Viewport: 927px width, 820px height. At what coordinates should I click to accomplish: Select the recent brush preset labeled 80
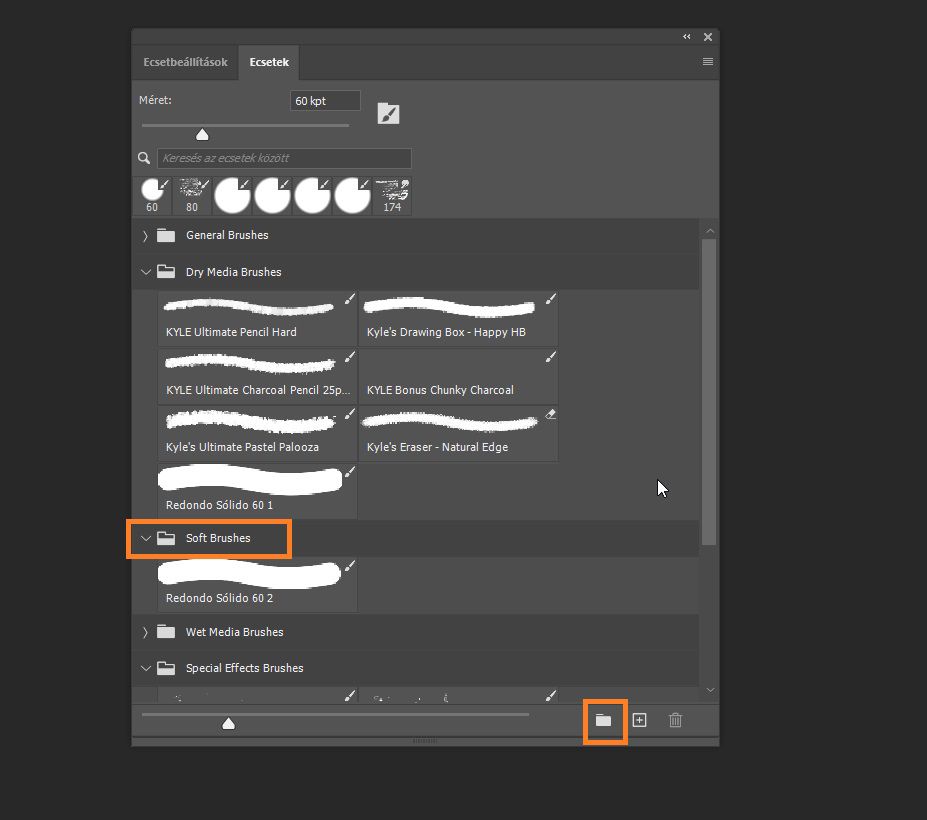click(192, 196)
